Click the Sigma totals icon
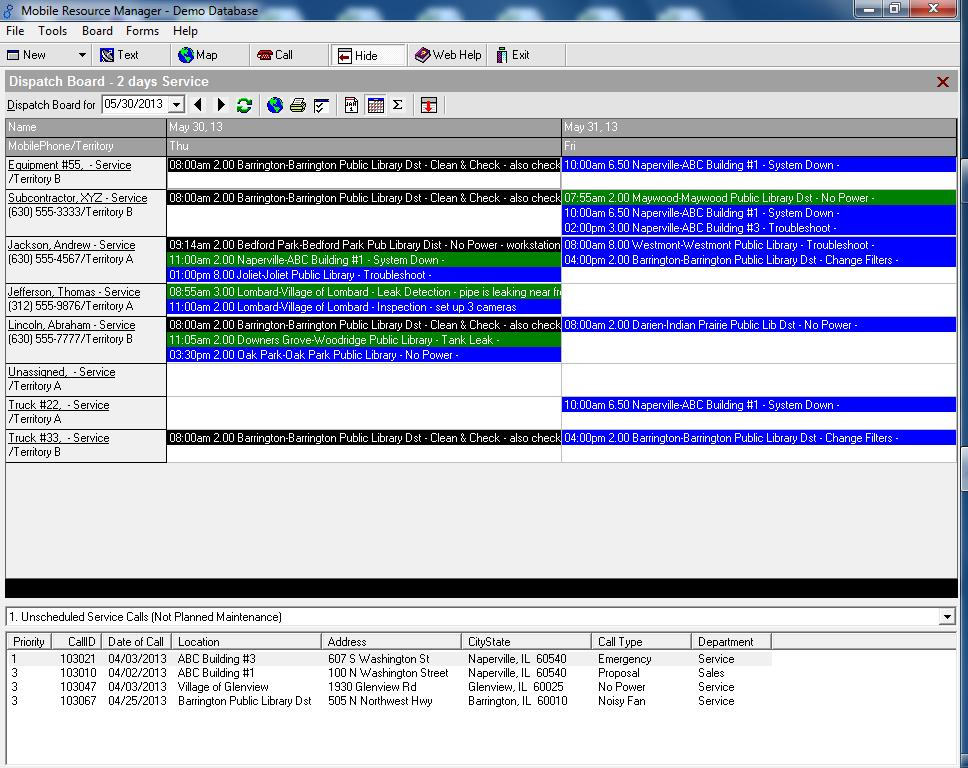Screen dimensions: 968x768 coord(398,105)
